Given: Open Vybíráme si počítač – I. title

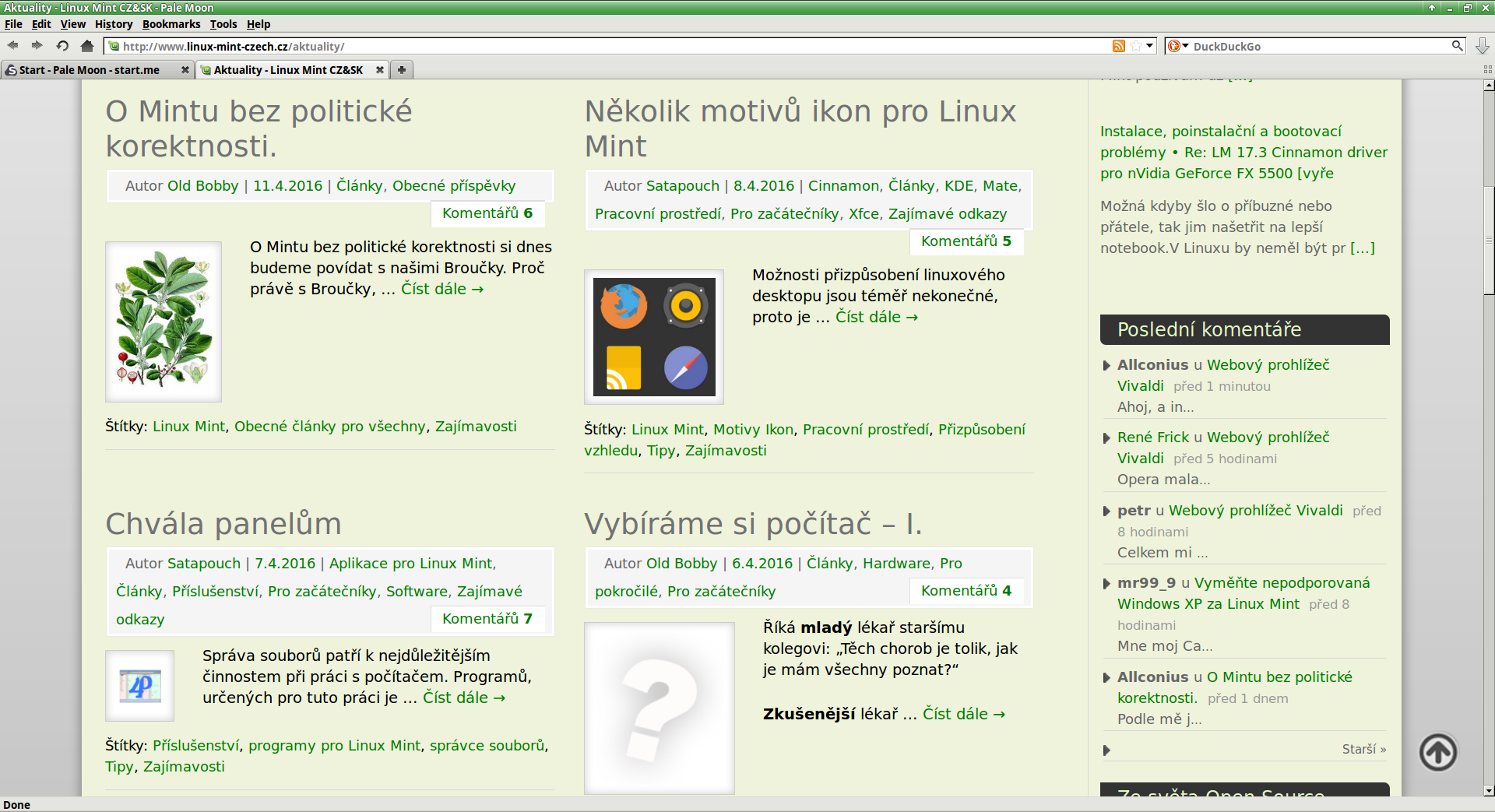Looking at the screenshot, I should click(x=753, y=524).
